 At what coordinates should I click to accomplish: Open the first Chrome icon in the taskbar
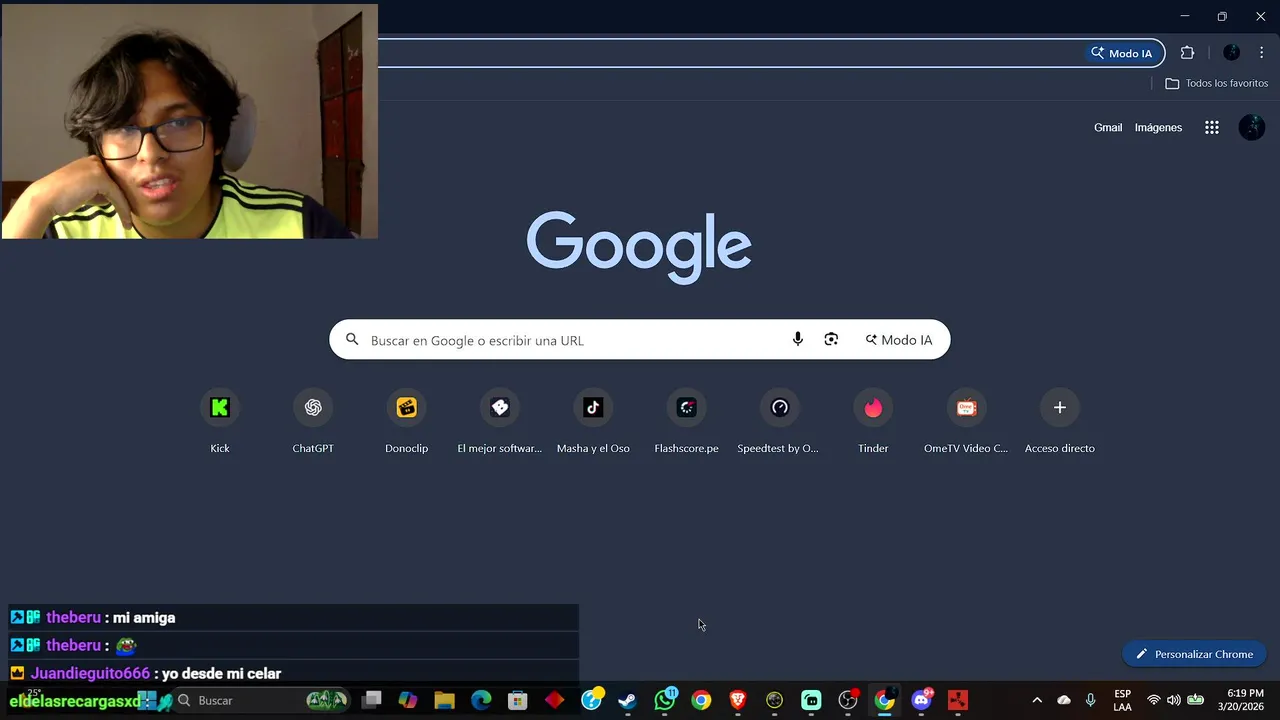click(x=701, y=700)
